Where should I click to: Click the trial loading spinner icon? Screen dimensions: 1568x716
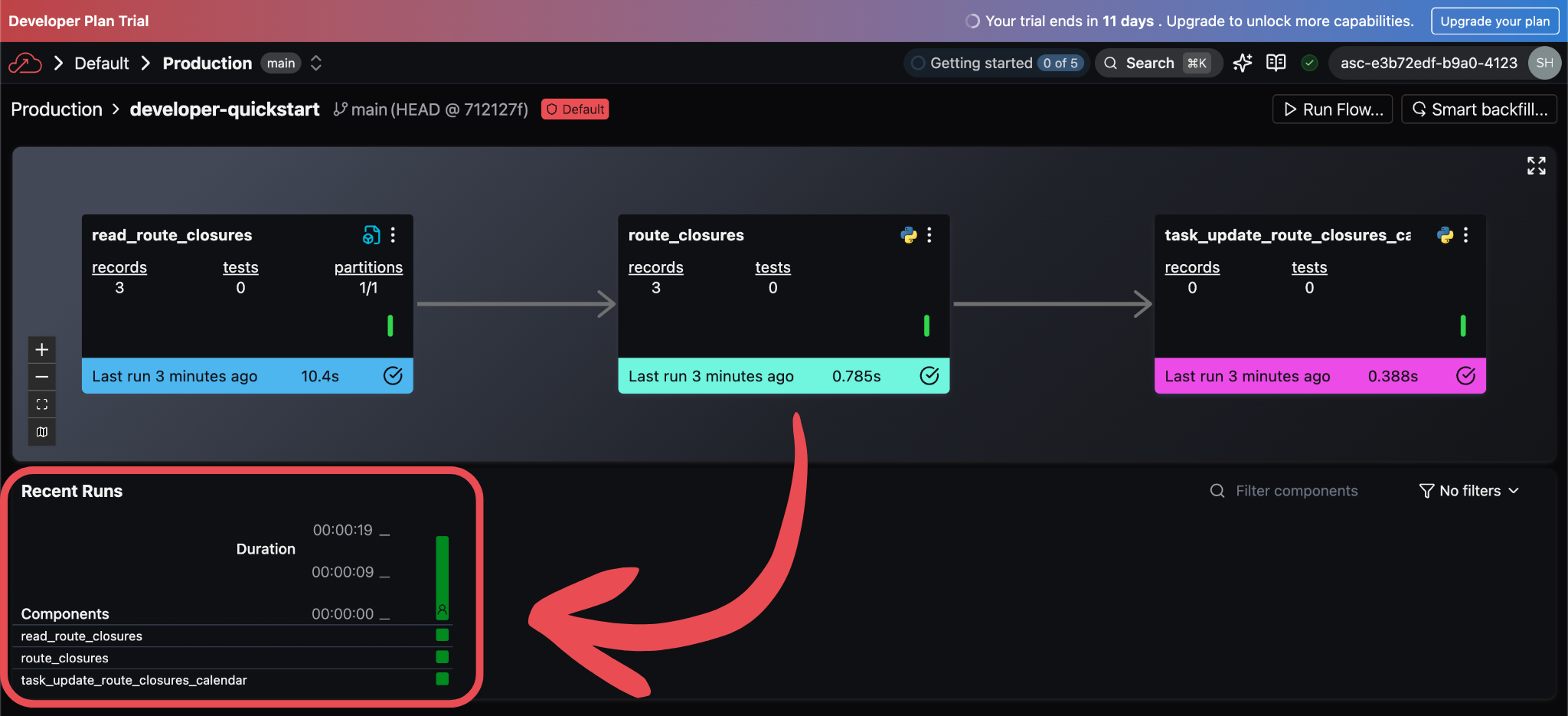(x=972, y=21)
